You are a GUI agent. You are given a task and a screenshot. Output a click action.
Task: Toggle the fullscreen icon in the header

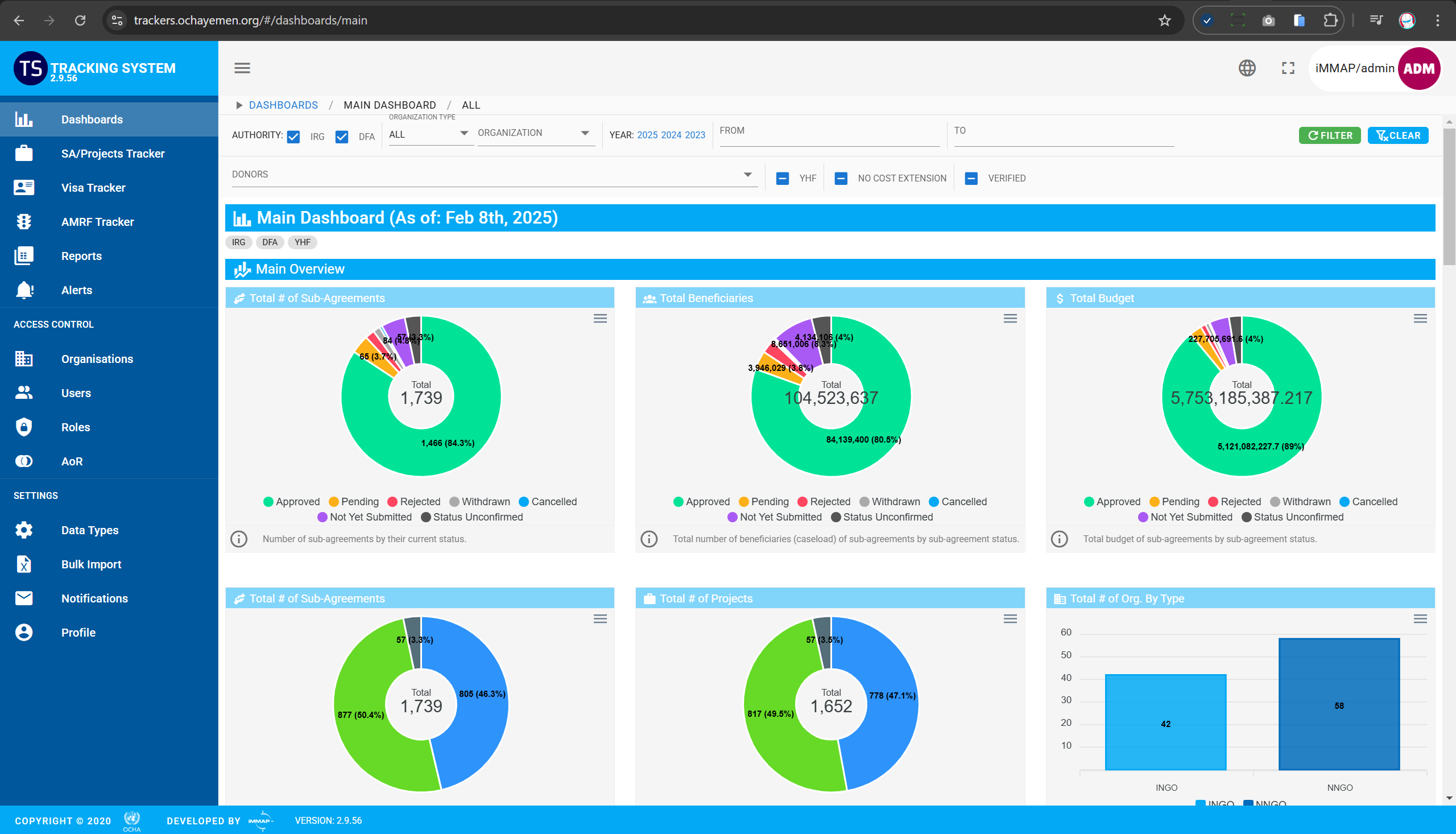[x=1288, y=68]
